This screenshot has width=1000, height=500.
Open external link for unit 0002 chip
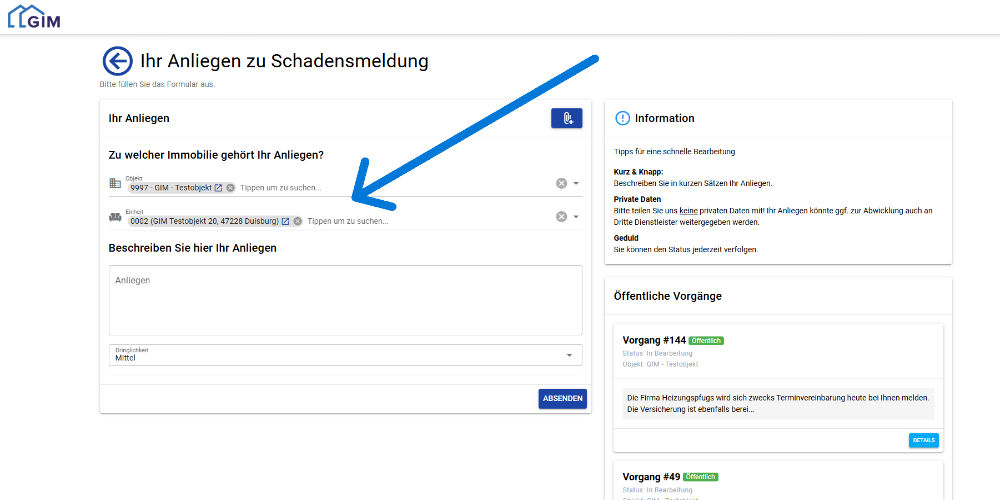pyautogui.click(x=285, y=221)
